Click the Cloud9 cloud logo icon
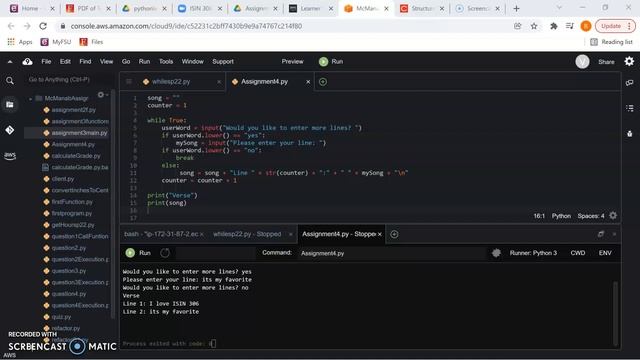 coord(27,62)
